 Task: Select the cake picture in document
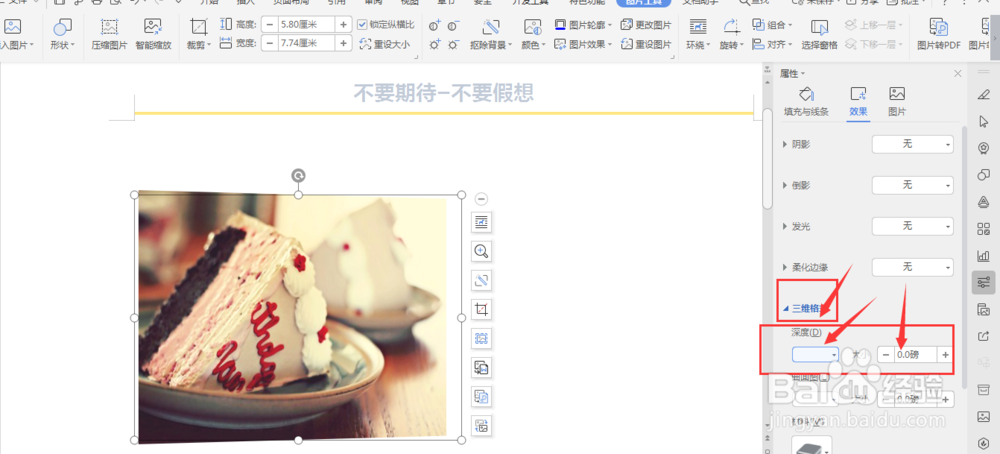[292, 317]
